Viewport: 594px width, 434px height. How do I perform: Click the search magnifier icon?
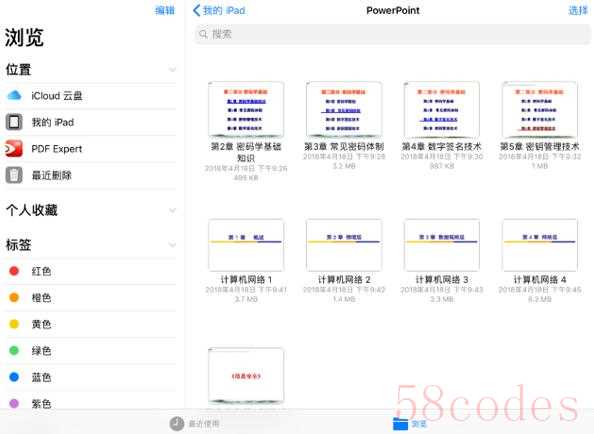[203, 34]
